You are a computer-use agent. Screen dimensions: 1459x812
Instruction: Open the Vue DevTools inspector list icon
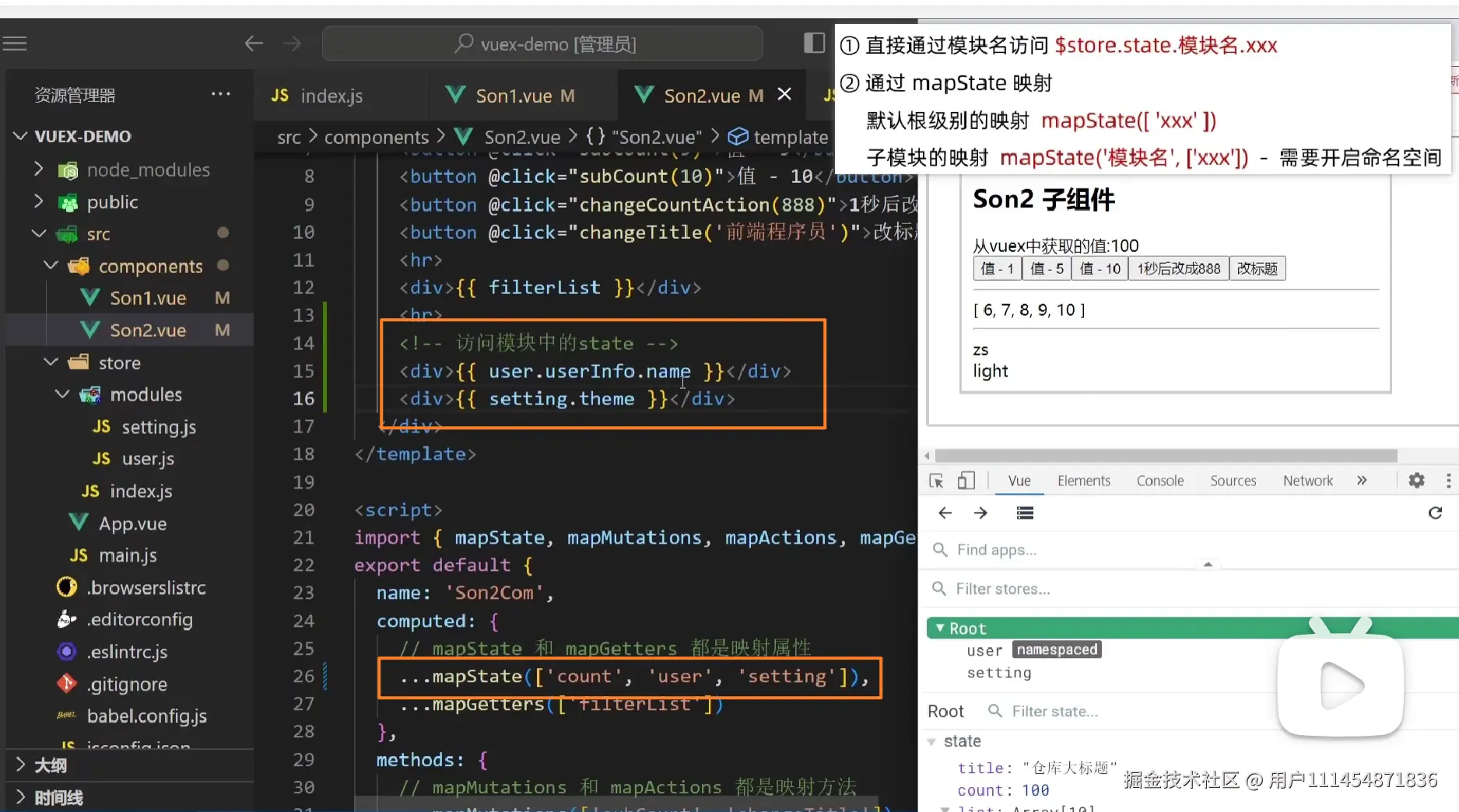[1025, 513]
